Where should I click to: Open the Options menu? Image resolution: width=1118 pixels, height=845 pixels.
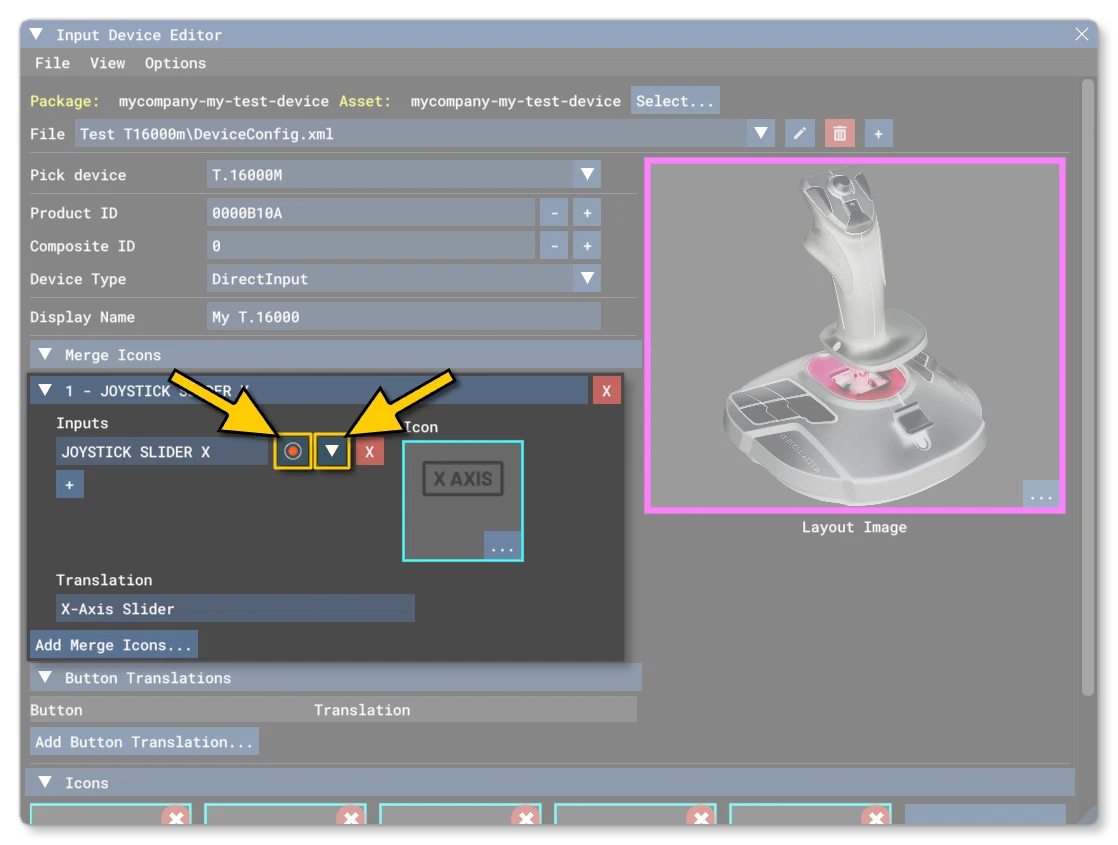click(175, 63)
